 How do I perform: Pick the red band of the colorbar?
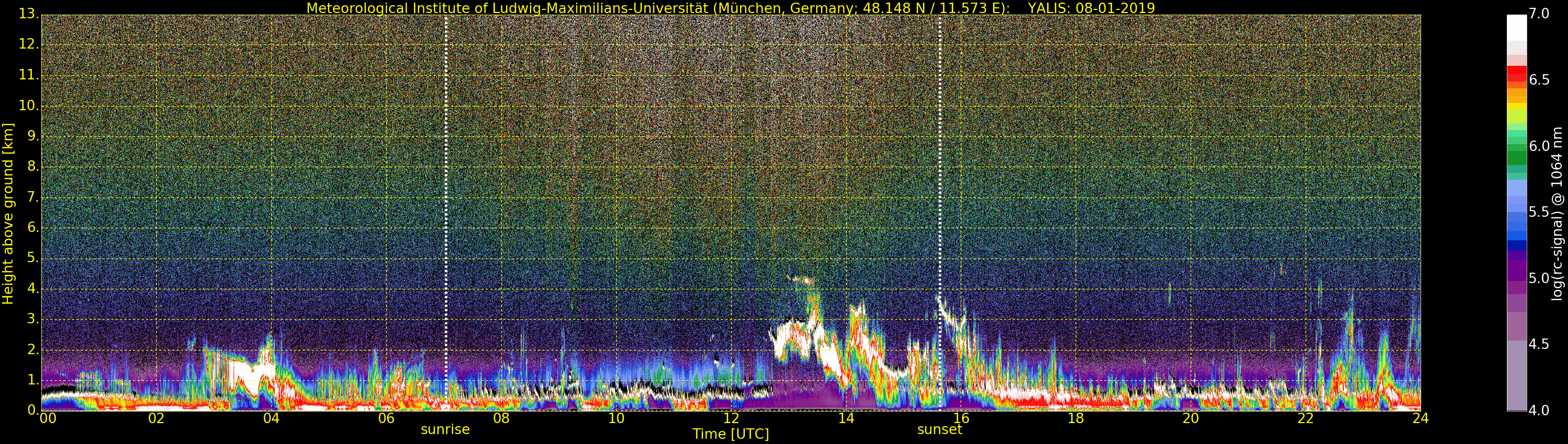pos(1516,74)
